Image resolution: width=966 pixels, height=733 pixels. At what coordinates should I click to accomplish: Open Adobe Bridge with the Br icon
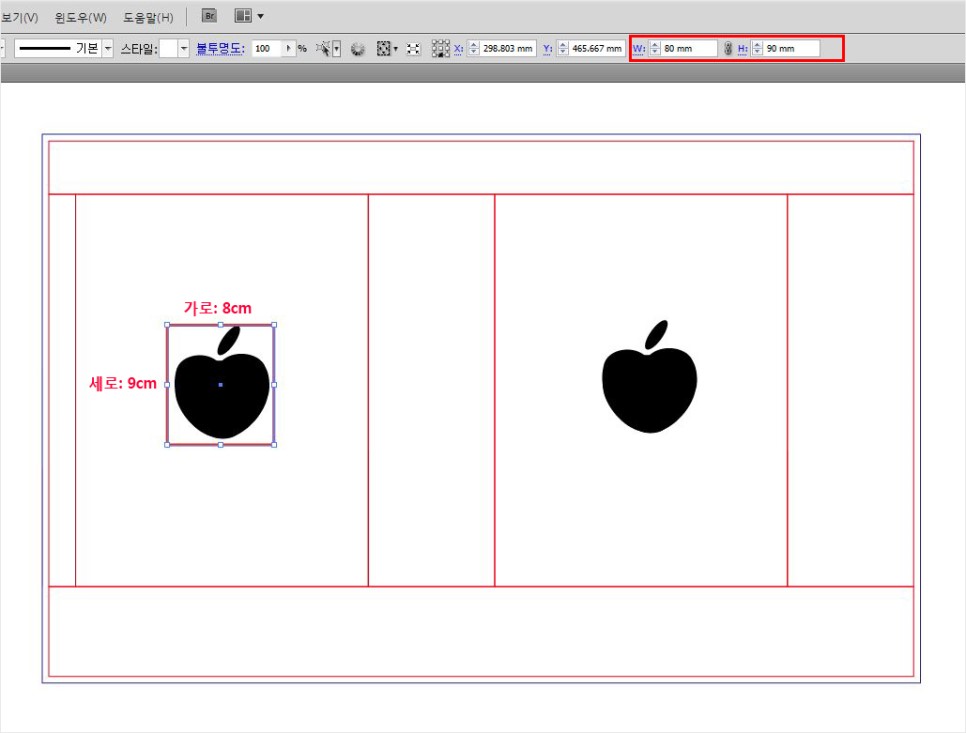coord(209,16)
